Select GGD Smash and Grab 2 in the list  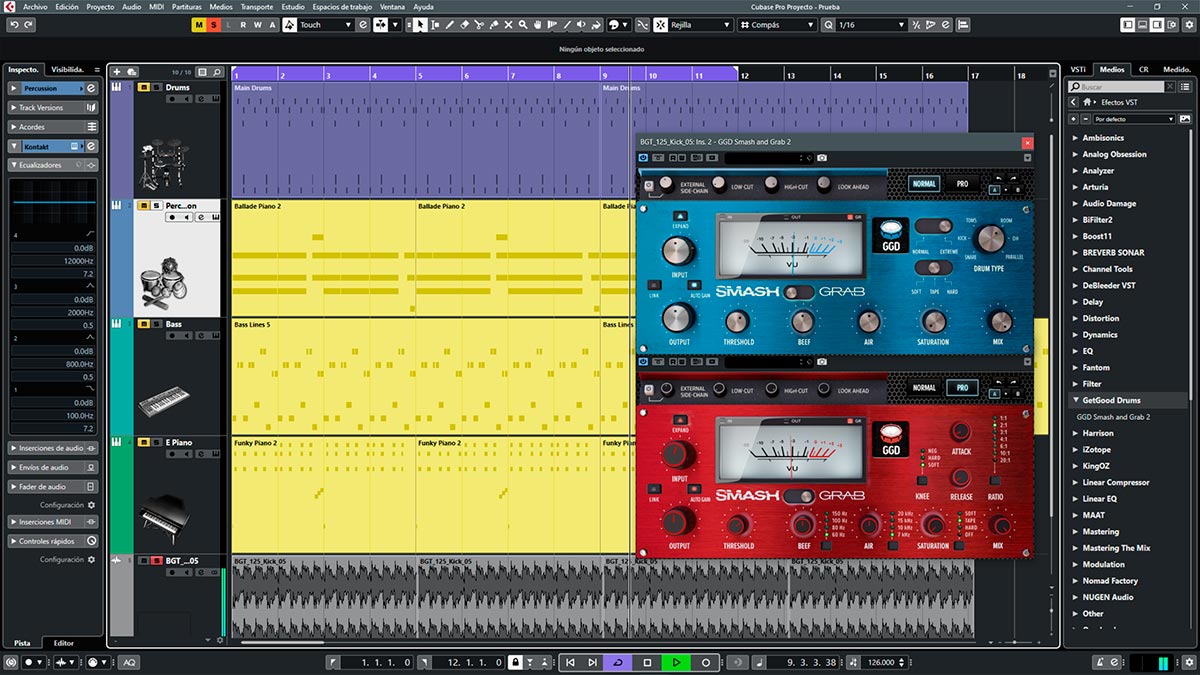1114,417
